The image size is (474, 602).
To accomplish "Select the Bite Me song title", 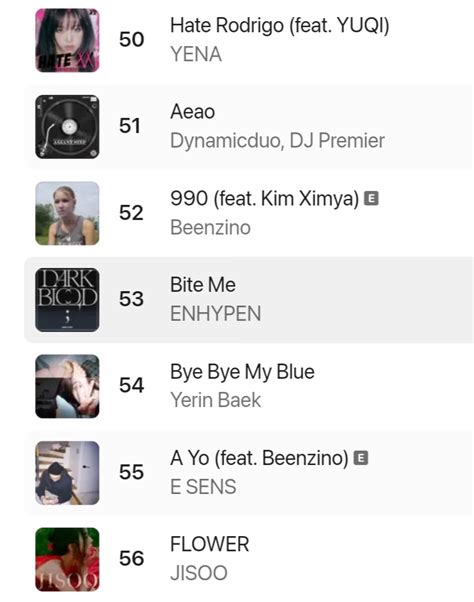I will pos(203,285).
